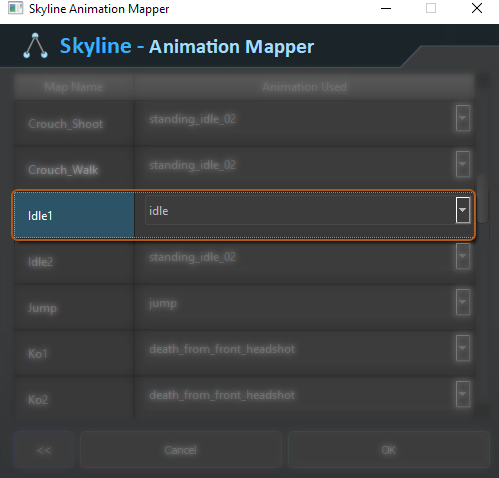Open the Crouch_Shoot animation dropdown arrow
This screenshot has width=499, height=478.
coord(463,118)
